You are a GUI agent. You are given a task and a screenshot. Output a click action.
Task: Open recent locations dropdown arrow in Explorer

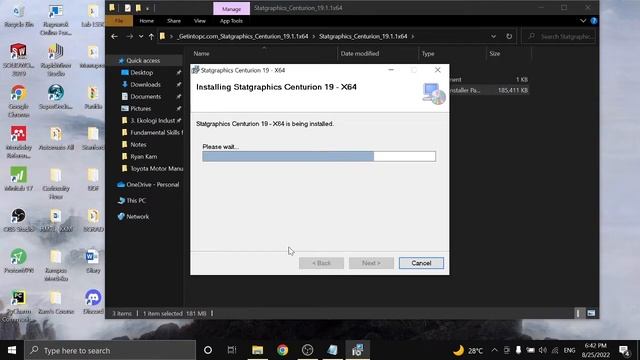(141, 36)
